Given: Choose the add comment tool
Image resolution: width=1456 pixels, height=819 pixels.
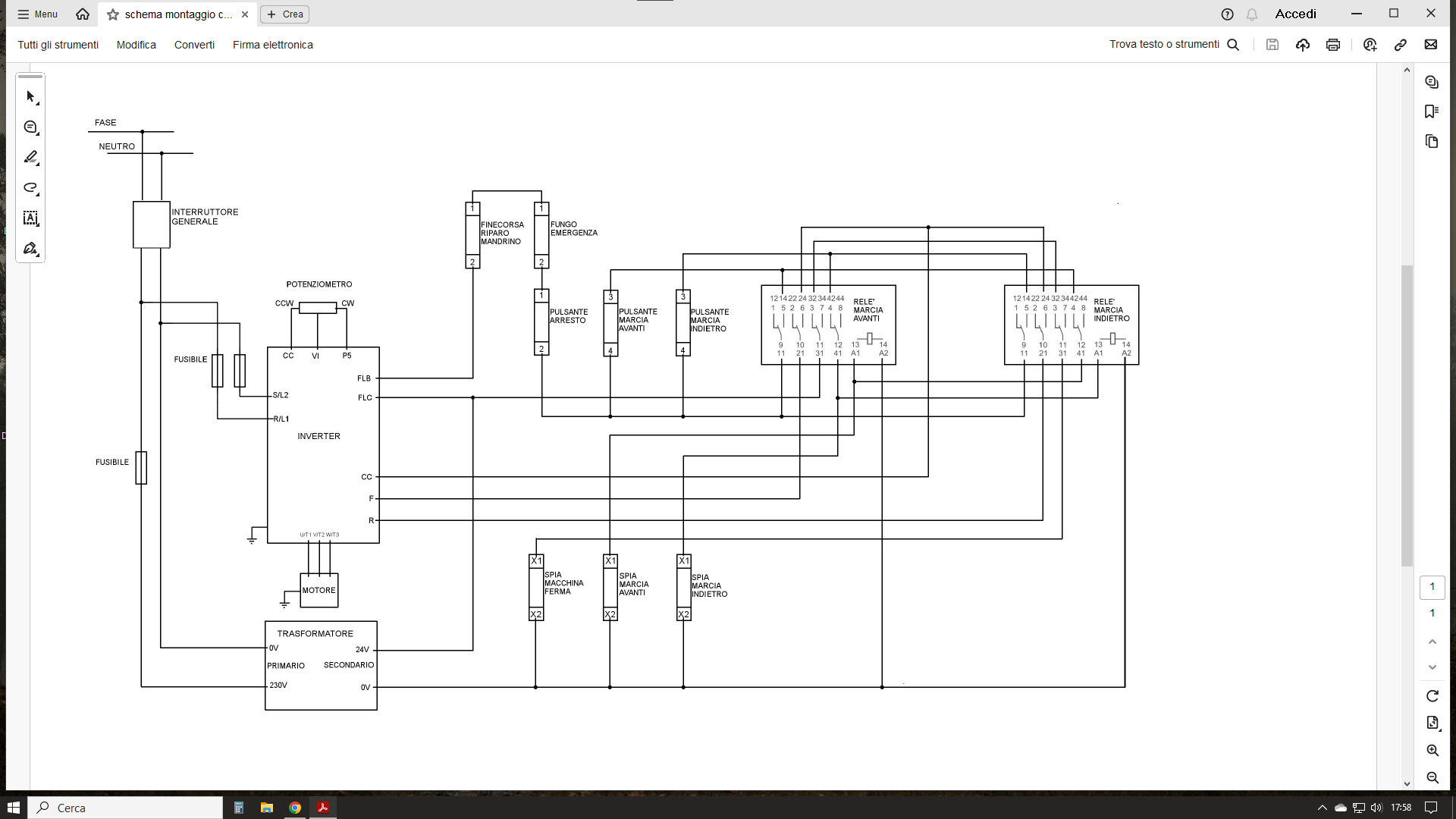Looking at the screenshot, I should [30, 127].
